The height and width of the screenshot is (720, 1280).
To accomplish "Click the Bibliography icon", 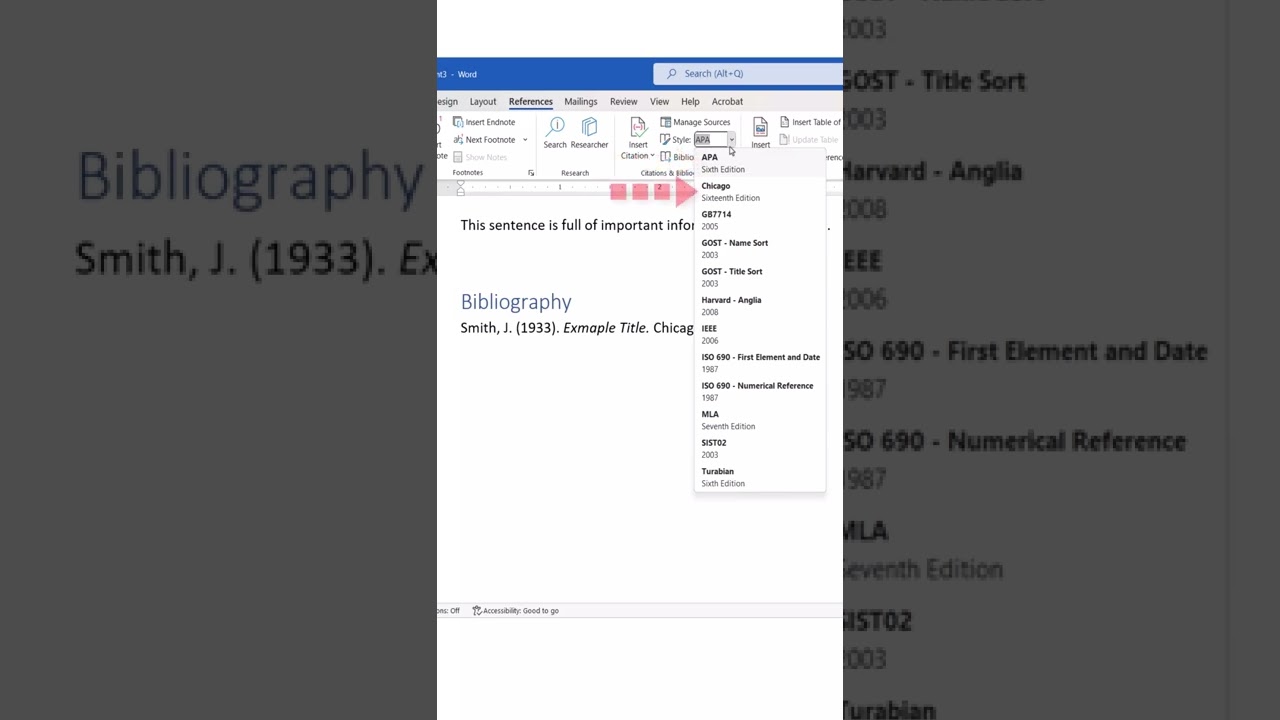I will [665, 157].
